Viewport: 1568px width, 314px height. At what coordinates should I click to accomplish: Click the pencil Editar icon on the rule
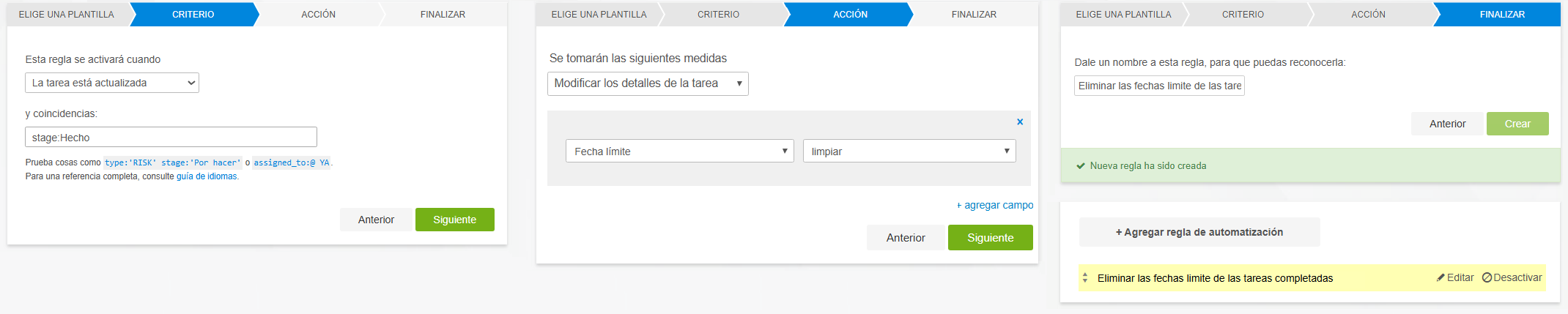click(x=1441, y=278)
